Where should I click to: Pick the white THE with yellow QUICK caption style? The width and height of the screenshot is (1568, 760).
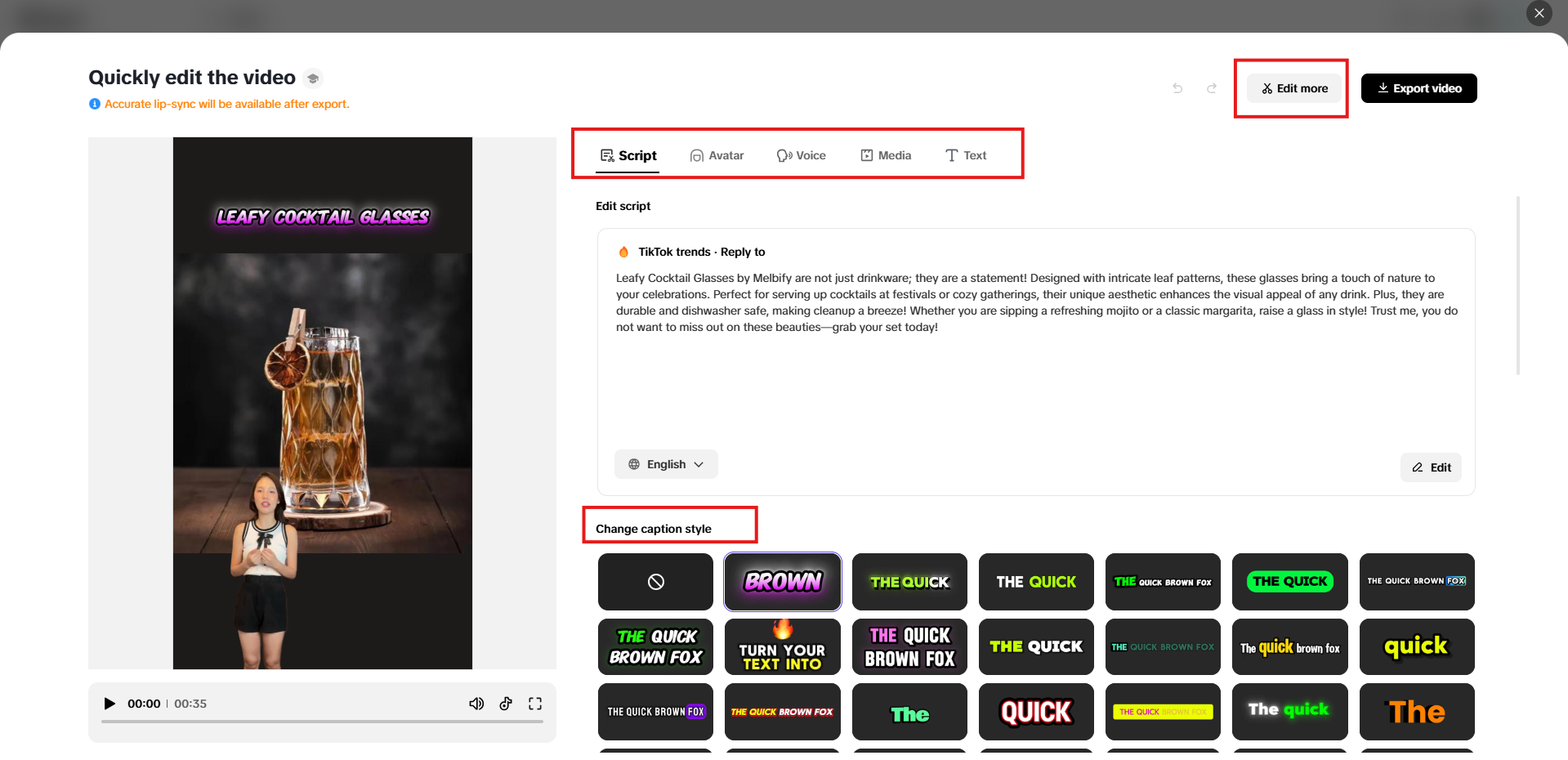point(1036,582)
